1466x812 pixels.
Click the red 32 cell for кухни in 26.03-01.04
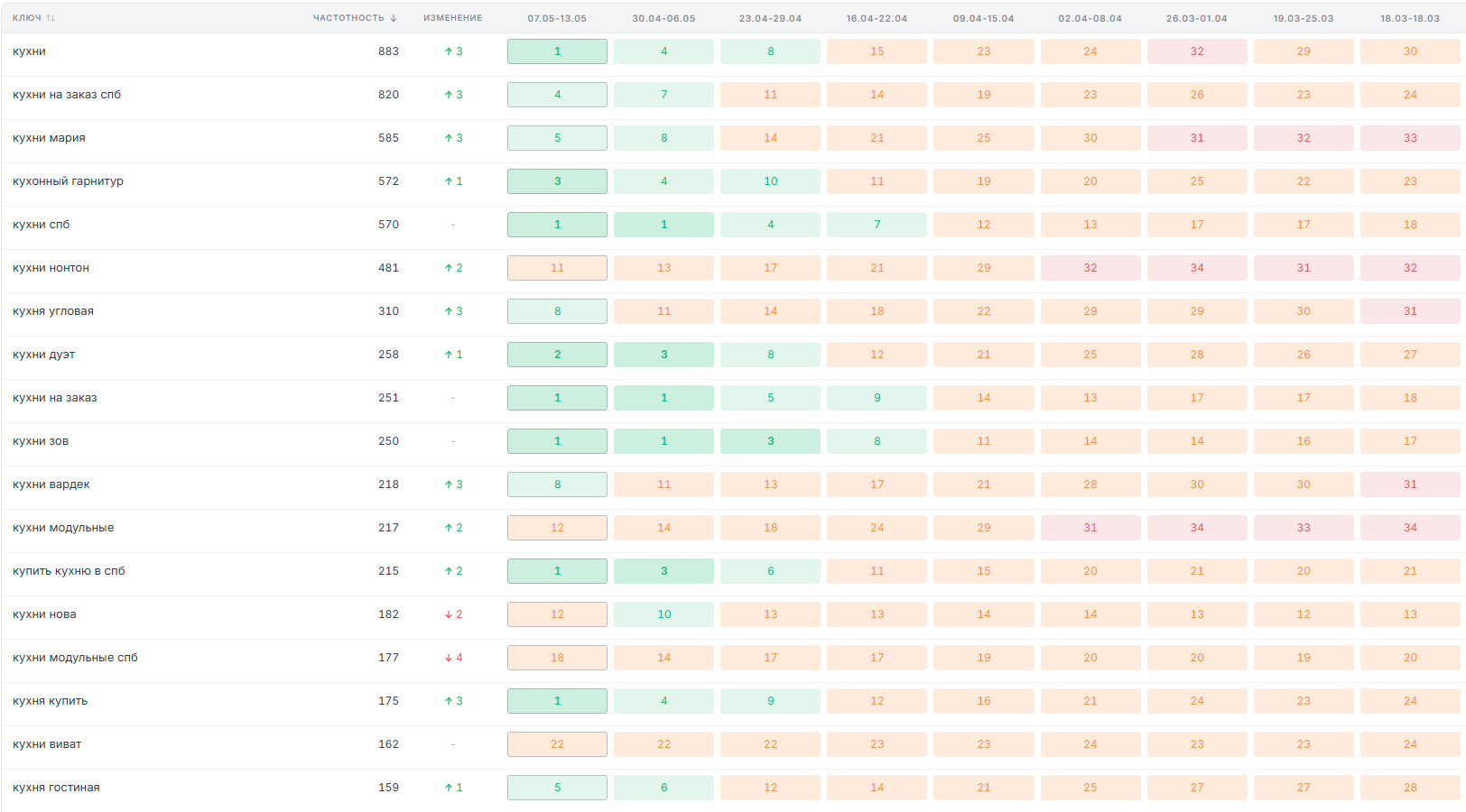click(x=1197, y=51)
